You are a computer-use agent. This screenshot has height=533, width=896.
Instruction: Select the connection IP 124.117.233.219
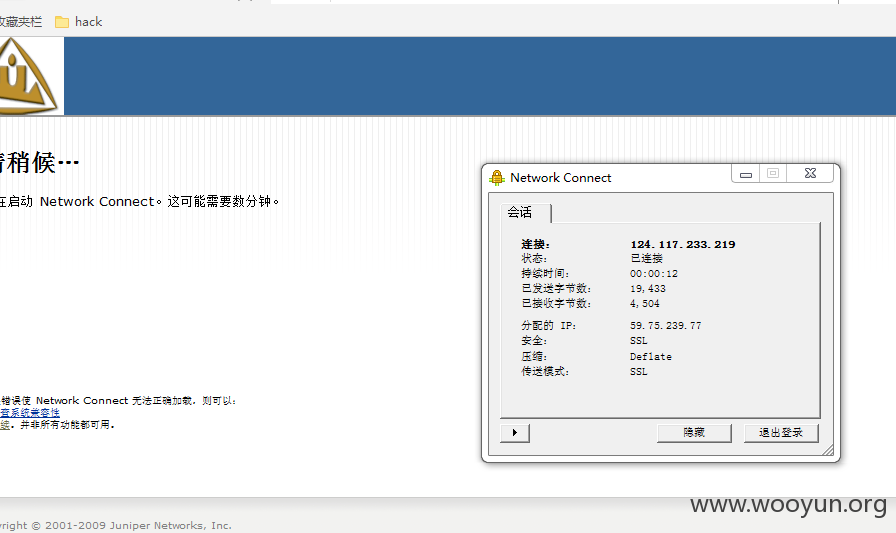(x=683, y=245)
